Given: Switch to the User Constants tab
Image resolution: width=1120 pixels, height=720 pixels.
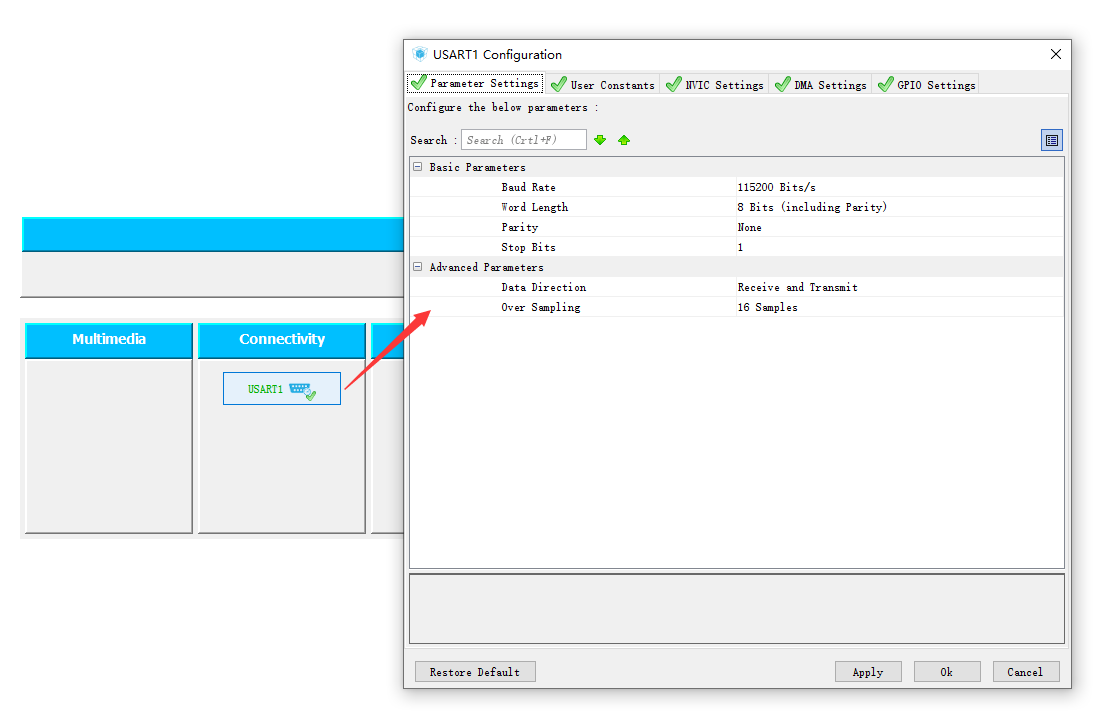Looking at the screenshot, I should [604, 84].
